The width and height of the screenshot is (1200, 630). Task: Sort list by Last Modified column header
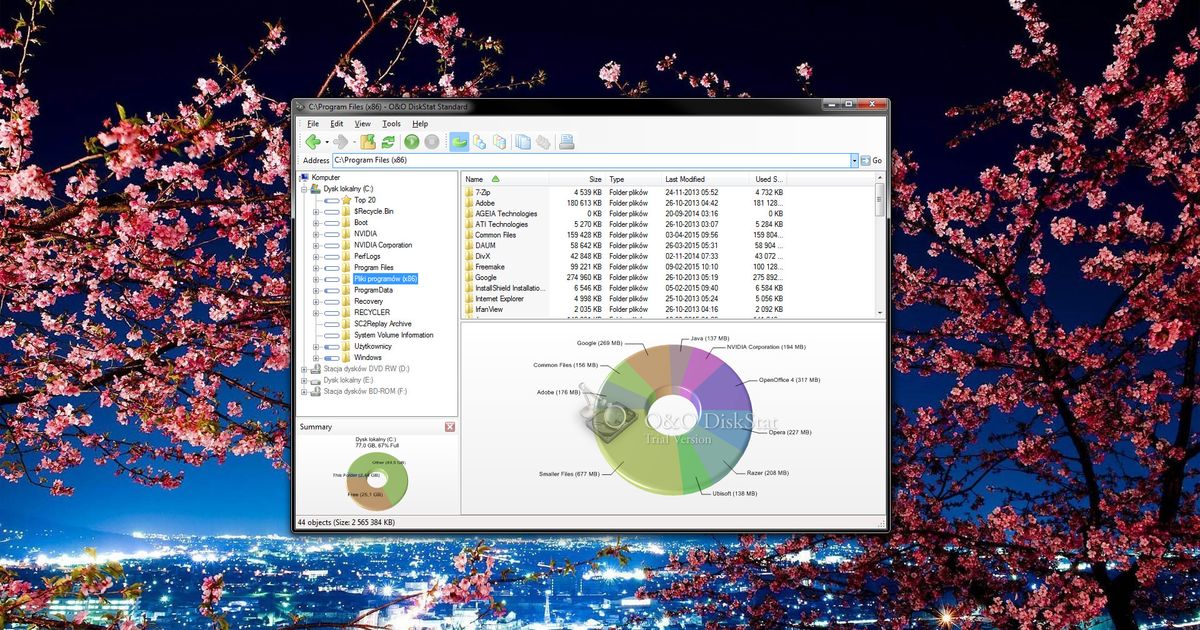coord(685,179)
